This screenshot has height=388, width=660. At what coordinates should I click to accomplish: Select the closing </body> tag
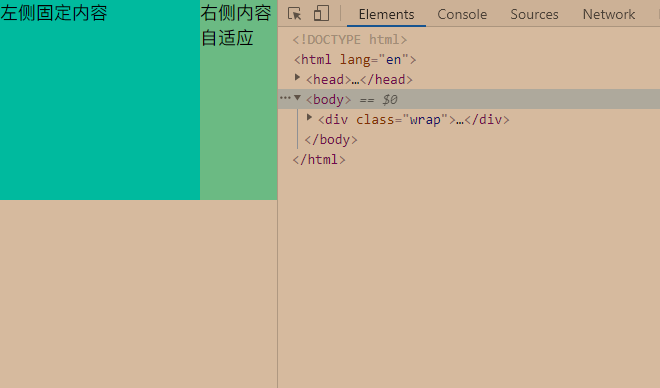point(331,140)
